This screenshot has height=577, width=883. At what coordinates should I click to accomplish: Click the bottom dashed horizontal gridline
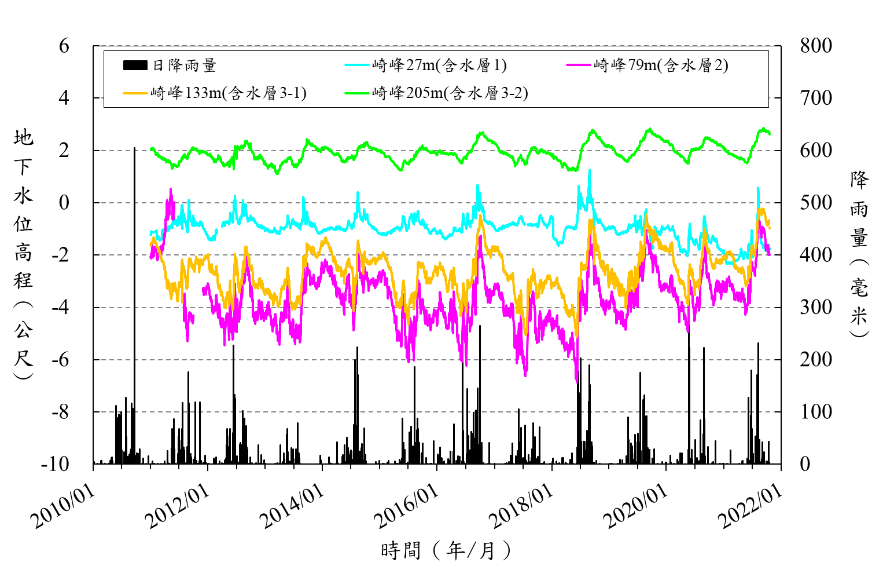pos(440,411)
